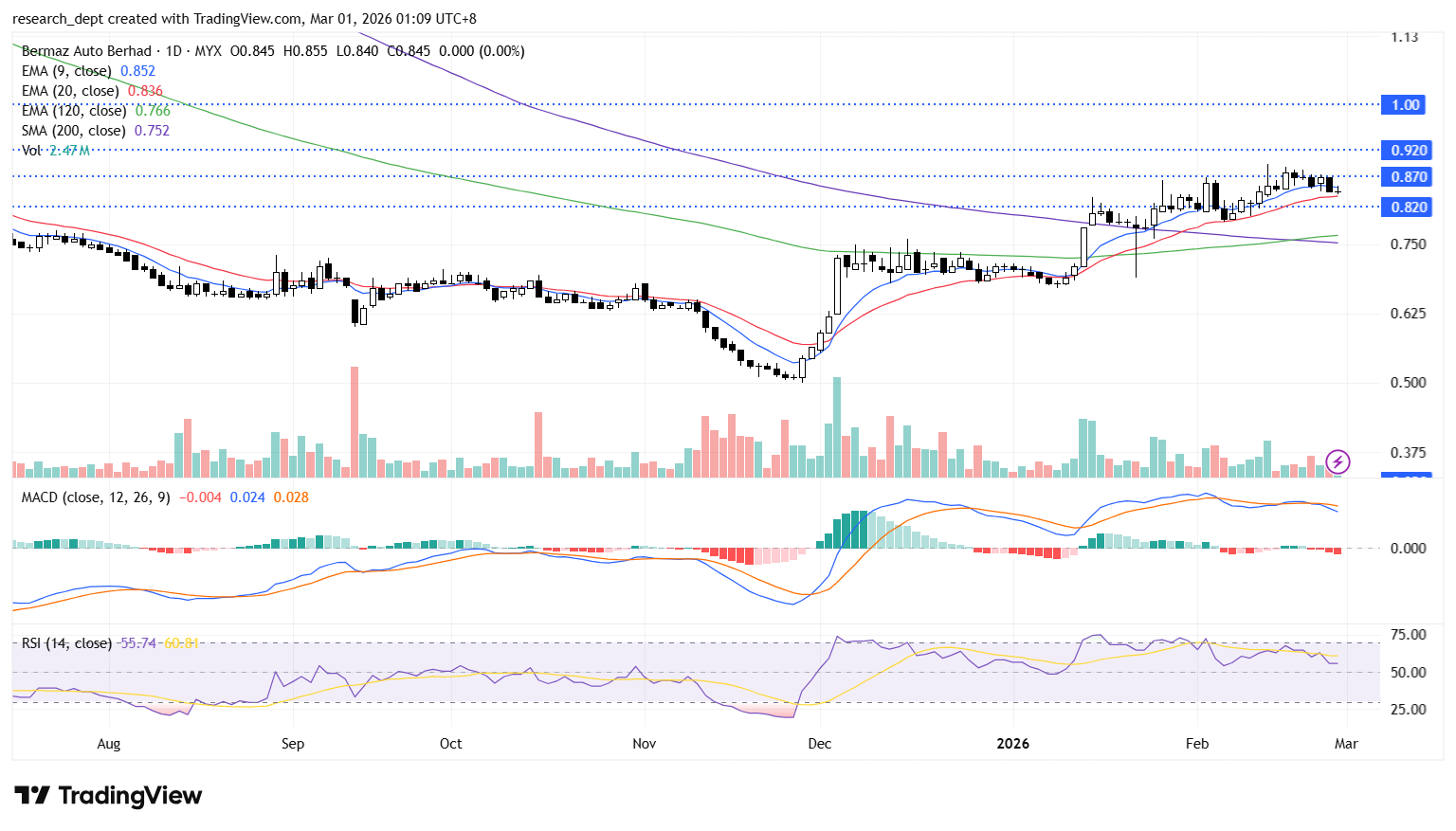The height and width of the screenshot is (831, 1456).
Task: Click the TradingView logo at bottom
Action: point(108,796)
